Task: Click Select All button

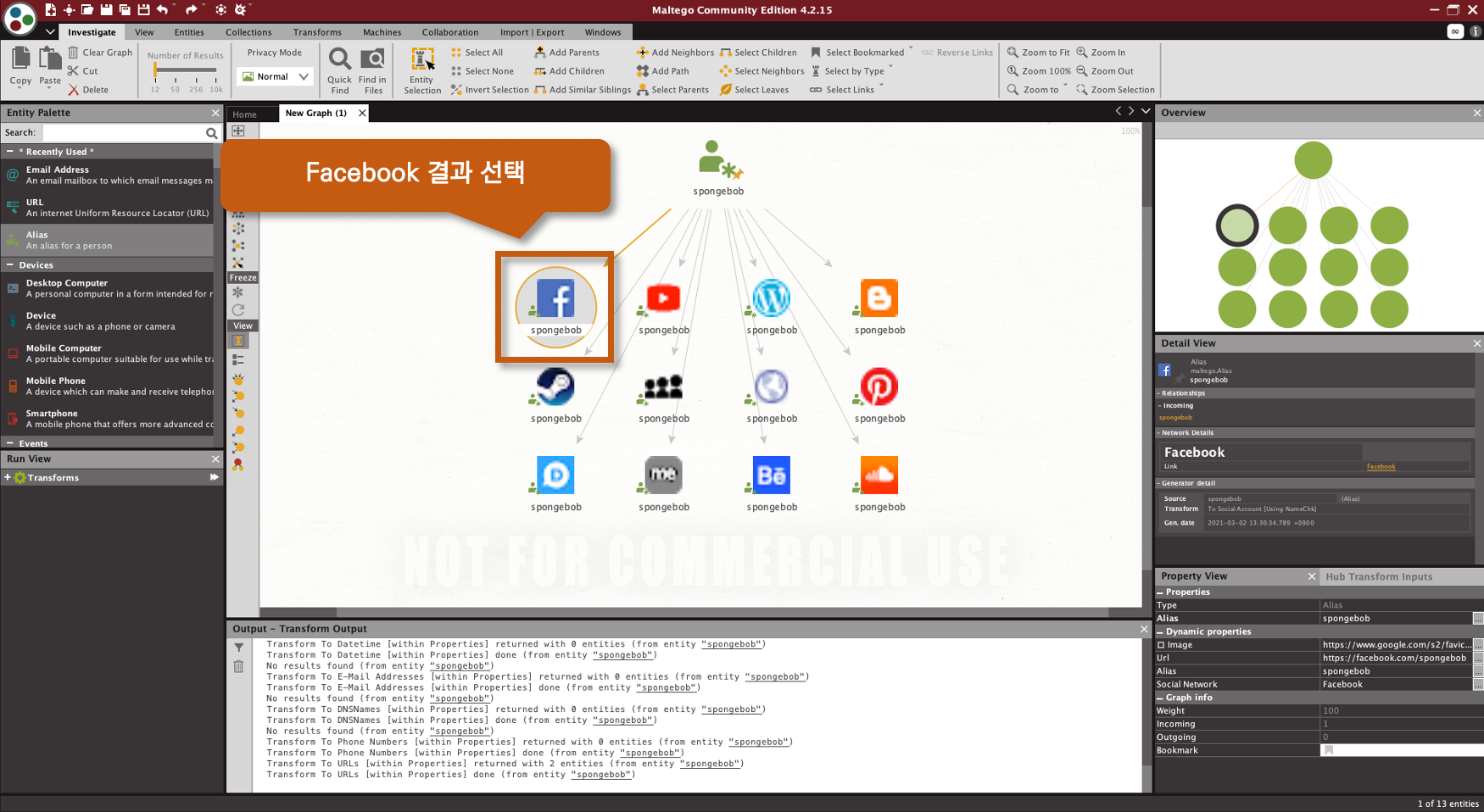Action: (x=477, y=53)
